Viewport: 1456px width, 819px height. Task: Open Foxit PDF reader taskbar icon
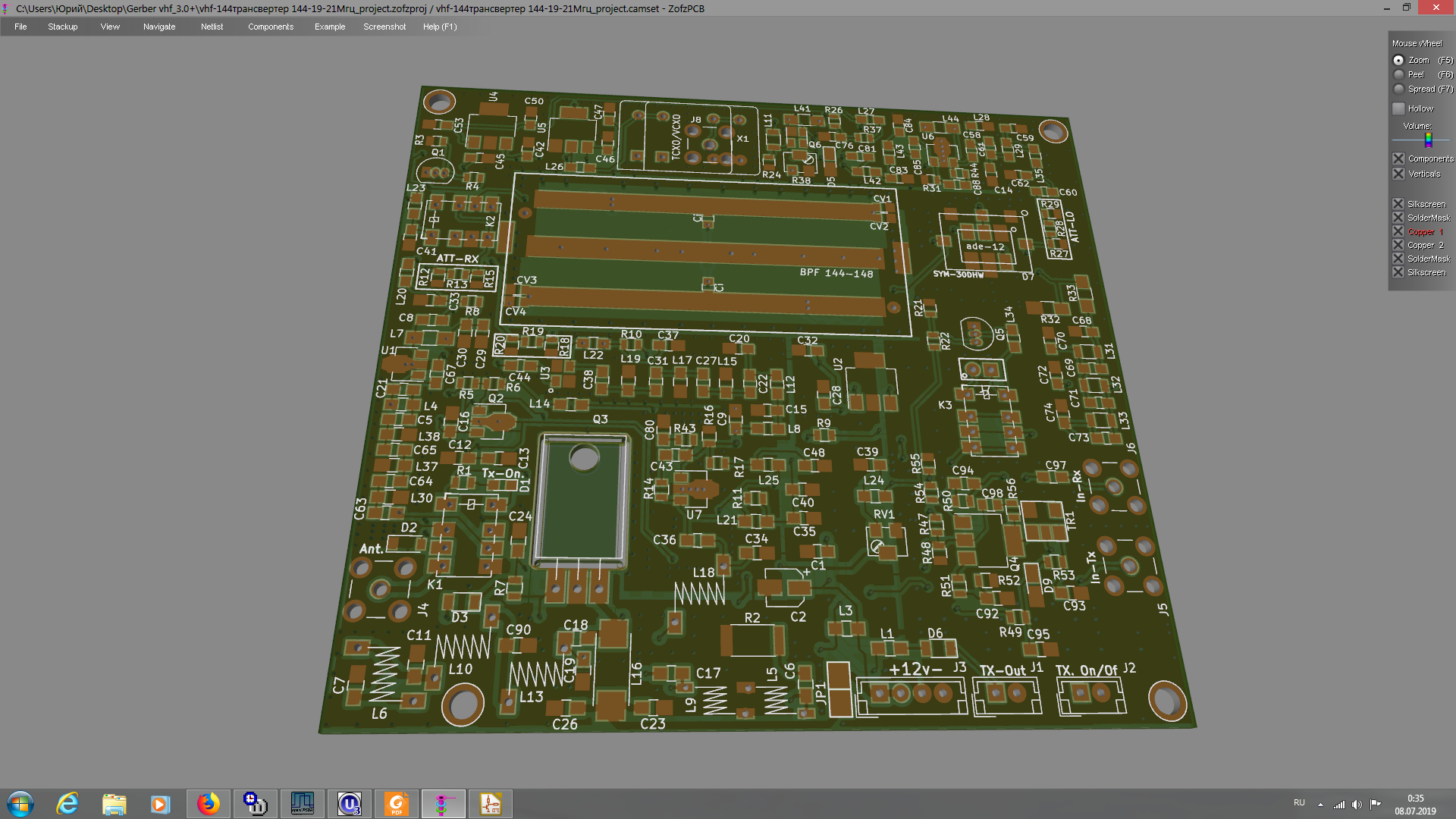pyautogui.click(x=397, y=804)
